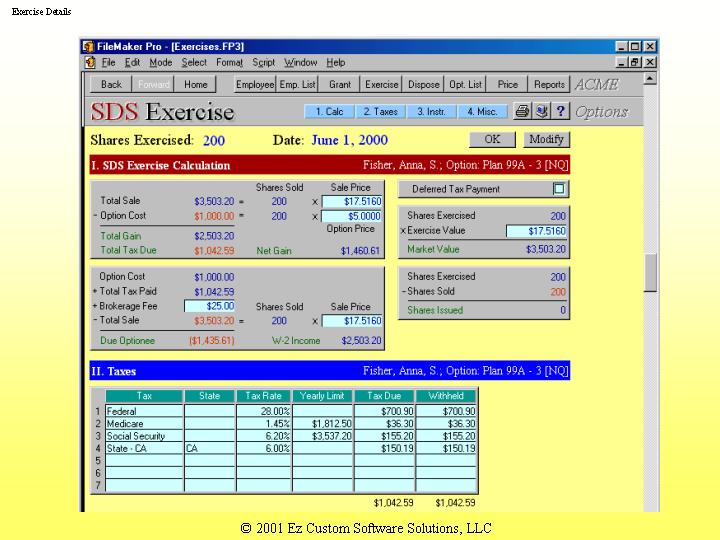Click the Forward button

click(153, 84)
